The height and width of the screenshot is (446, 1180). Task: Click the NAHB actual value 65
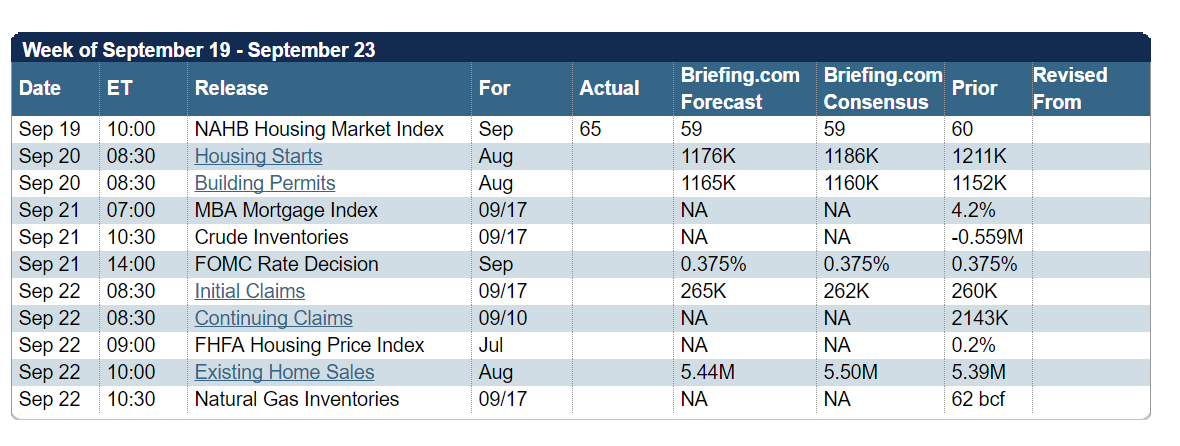(x=590, y=129)
